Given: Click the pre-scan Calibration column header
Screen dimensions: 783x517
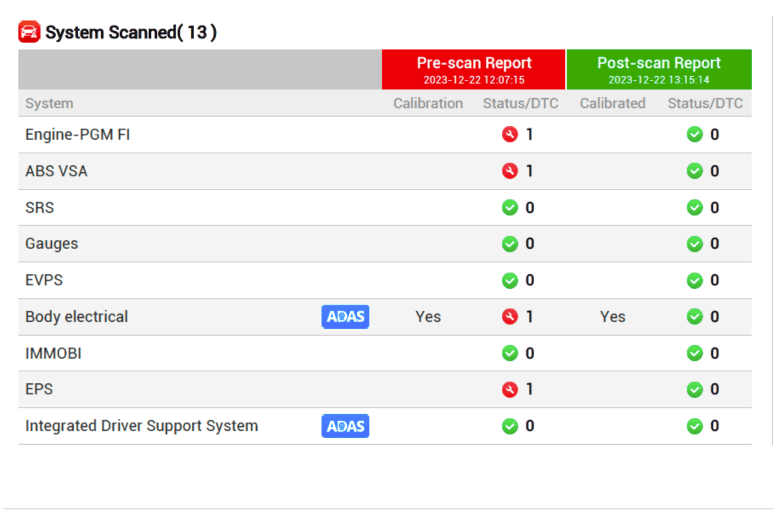Looking at the screenshot, I should click(x=428, y=103).
